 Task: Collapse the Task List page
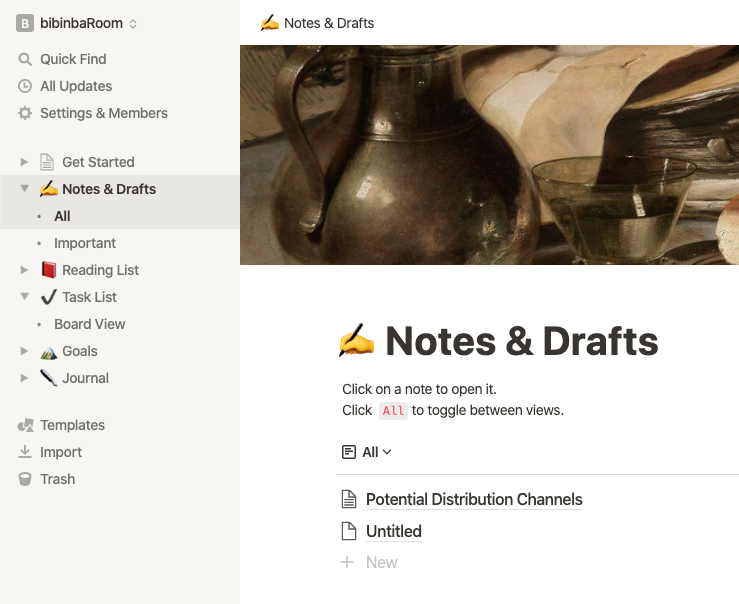pos(25,296)
